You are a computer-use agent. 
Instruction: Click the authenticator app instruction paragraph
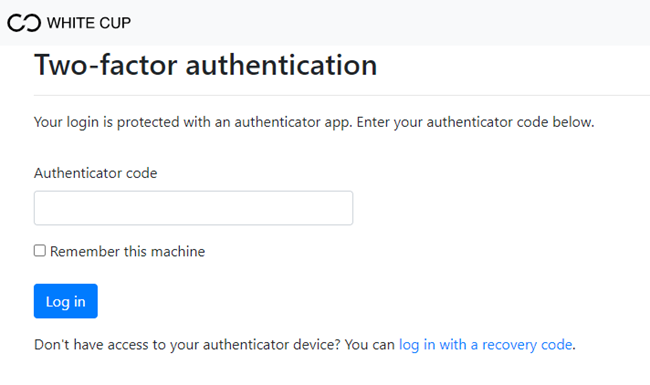point(314,122)
